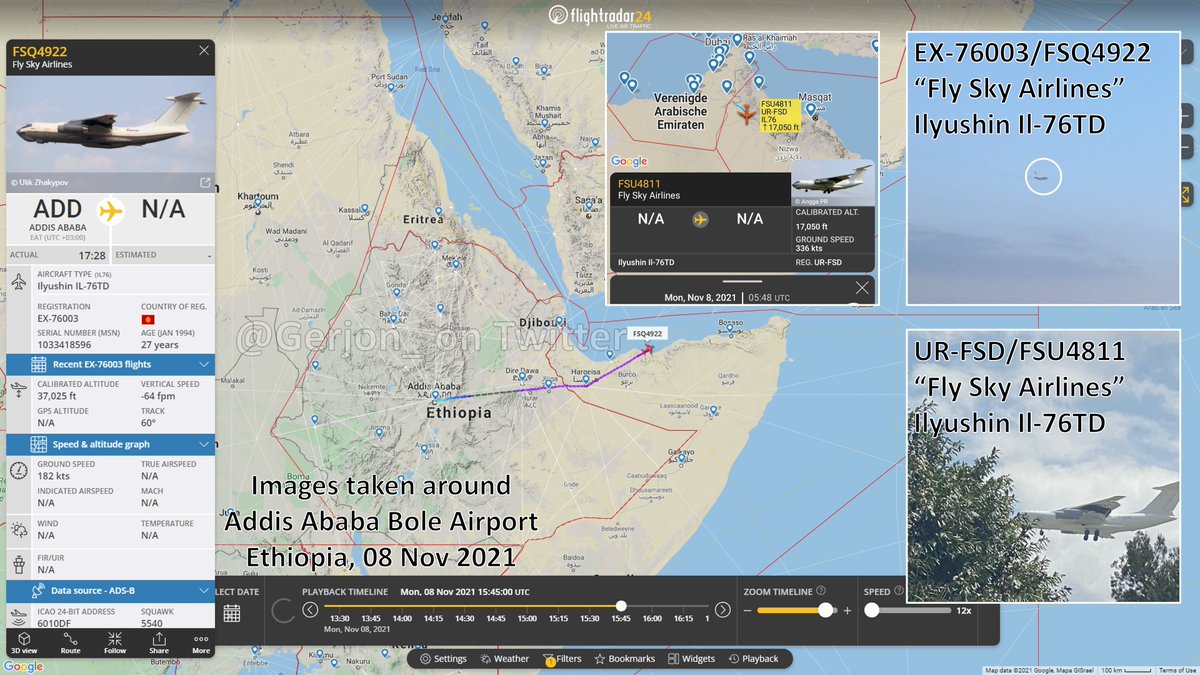The height and width of the screenshot is (675, 1200).
Task: Click the calendar icon under Select Date
Action: click(x=232, y=613)
